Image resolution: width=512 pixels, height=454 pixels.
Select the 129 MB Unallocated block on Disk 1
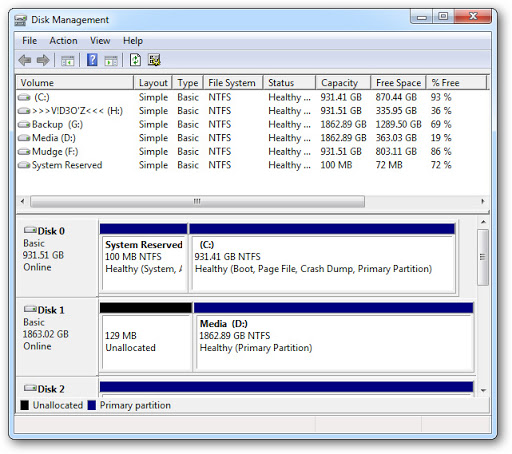click(146, 337)
